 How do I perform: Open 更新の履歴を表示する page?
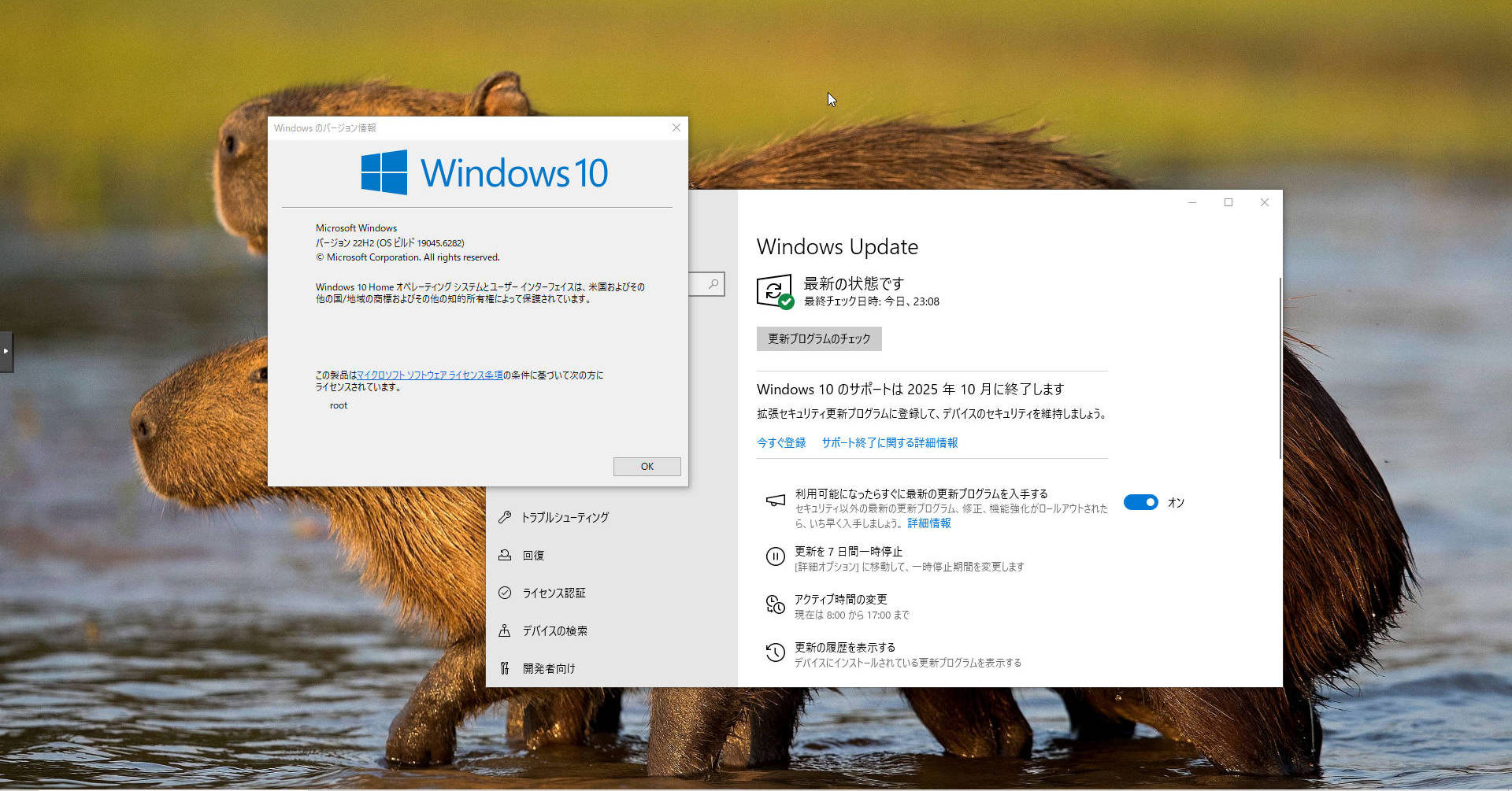[x=845, y=647]
